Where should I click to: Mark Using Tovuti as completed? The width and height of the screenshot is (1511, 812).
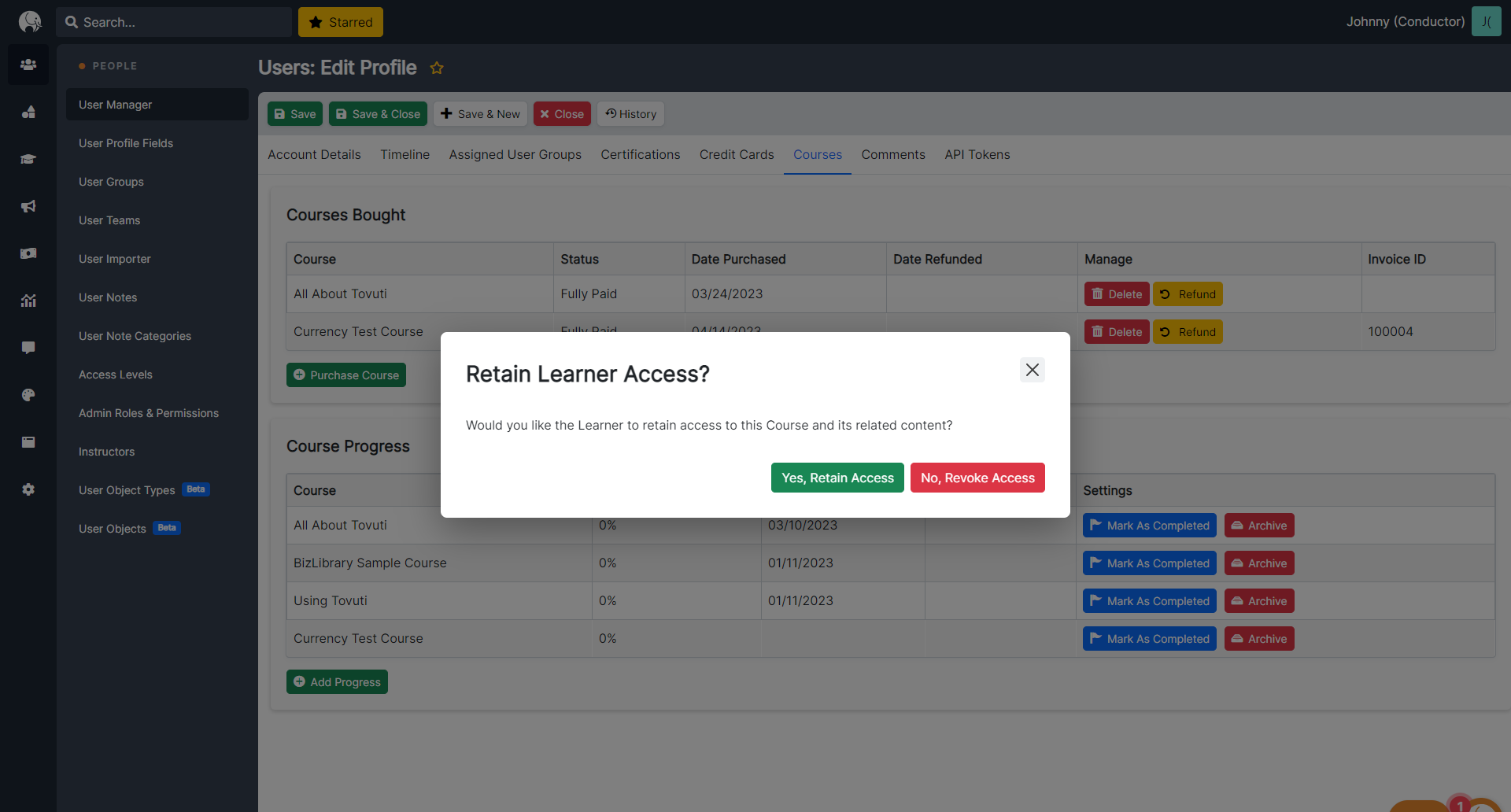coord(1150,600)
